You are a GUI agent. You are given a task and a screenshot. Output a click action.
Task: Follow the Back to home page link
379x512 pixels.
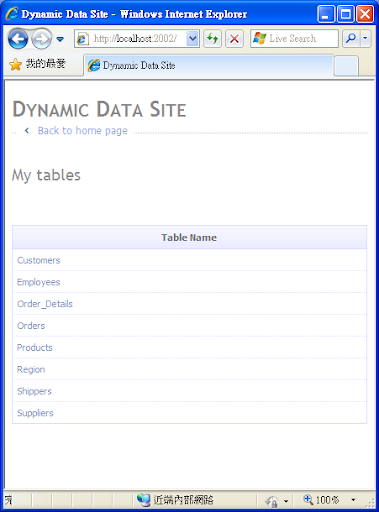tap(83, 130)
